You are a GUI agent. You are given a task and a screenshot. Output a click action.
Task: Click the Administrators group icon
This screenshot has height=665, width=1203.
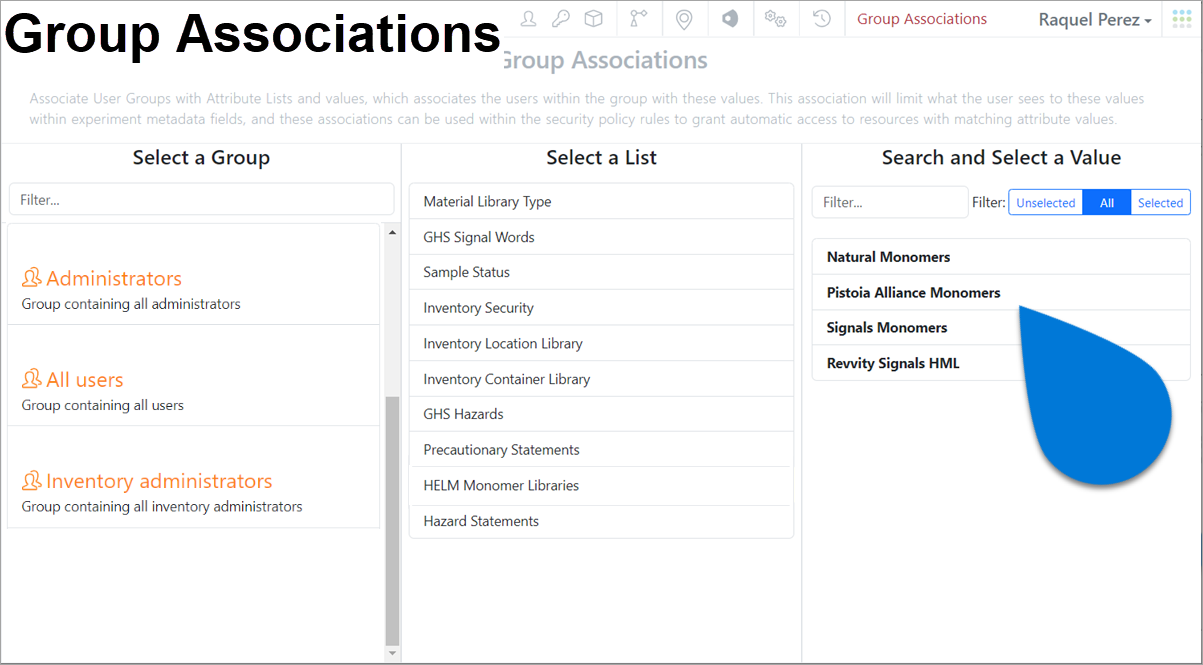[31, 278]
